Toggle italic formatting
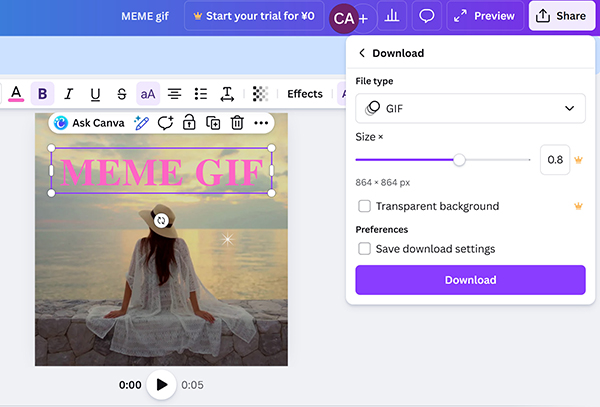 [69, 94]
